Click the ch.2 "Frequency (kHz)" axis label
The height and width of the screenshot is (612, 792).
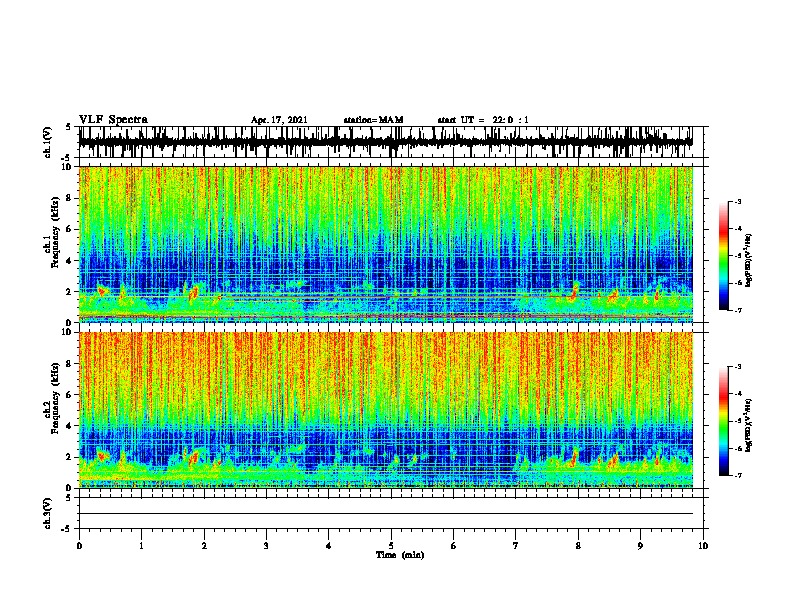pyautogui.click(x=55, y=398)
